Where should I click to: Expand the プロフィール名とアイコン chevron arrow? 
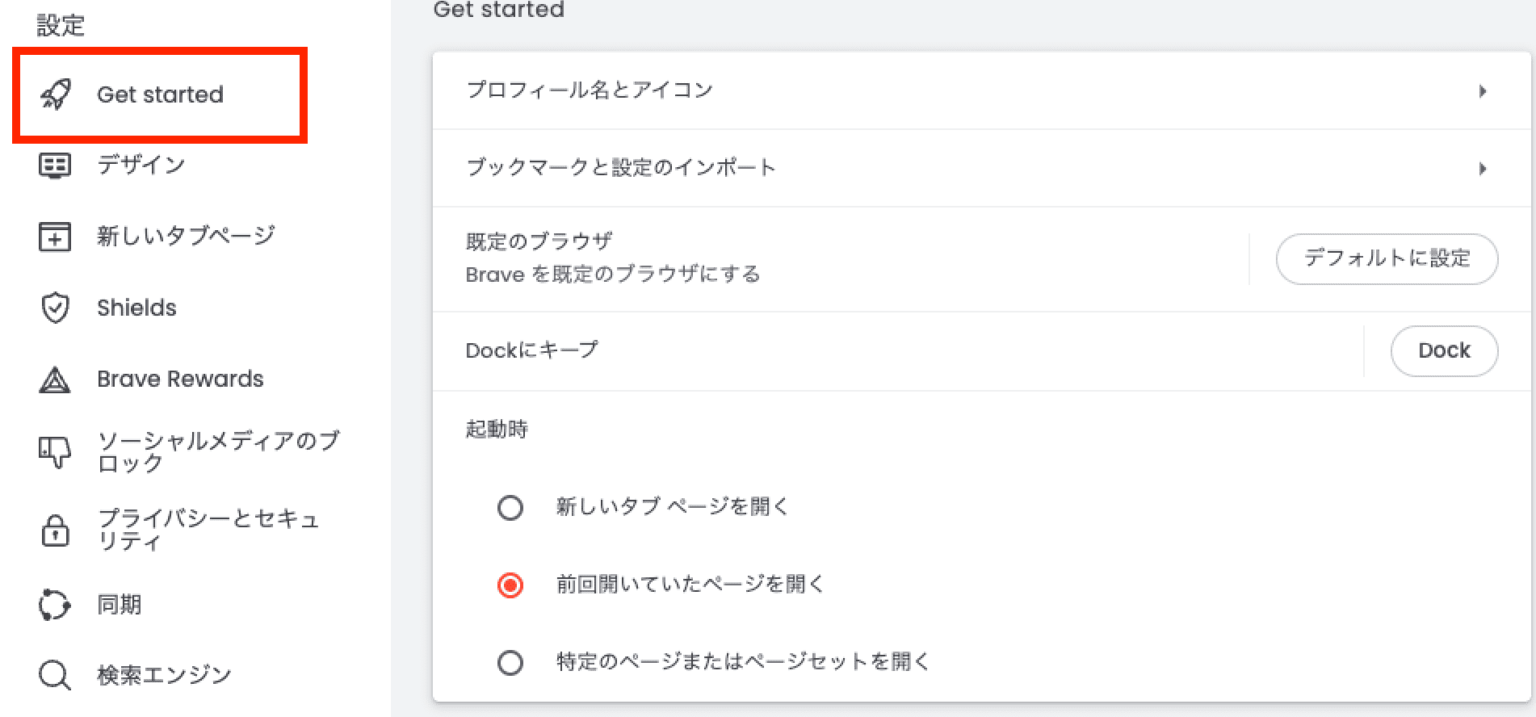pos(1483,90)
